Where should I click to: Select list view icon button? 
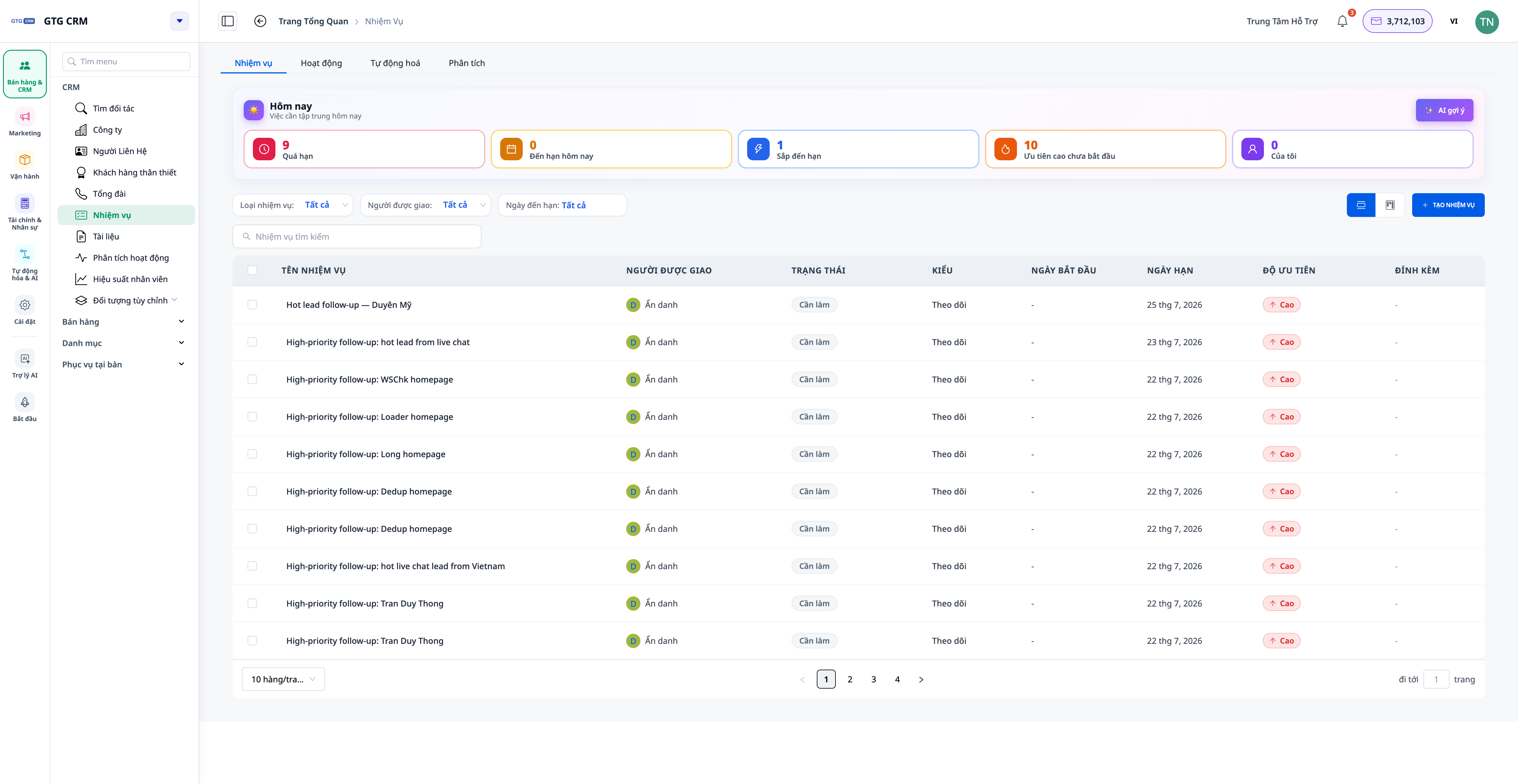click(x=1361, y=205)
